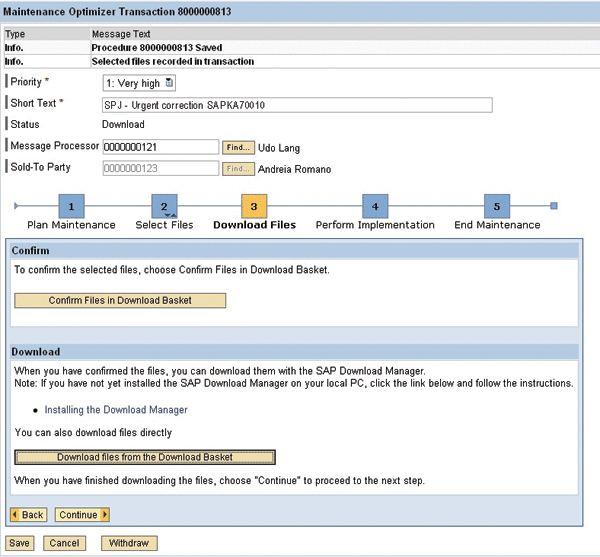
Task: Click the Status value 'Download'
Action: point(123,125)
